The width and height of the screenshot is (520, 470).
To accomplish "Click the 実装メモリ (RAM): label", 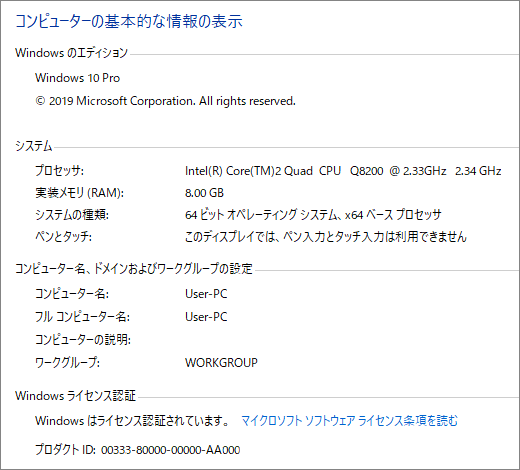I will click(79, 193).
